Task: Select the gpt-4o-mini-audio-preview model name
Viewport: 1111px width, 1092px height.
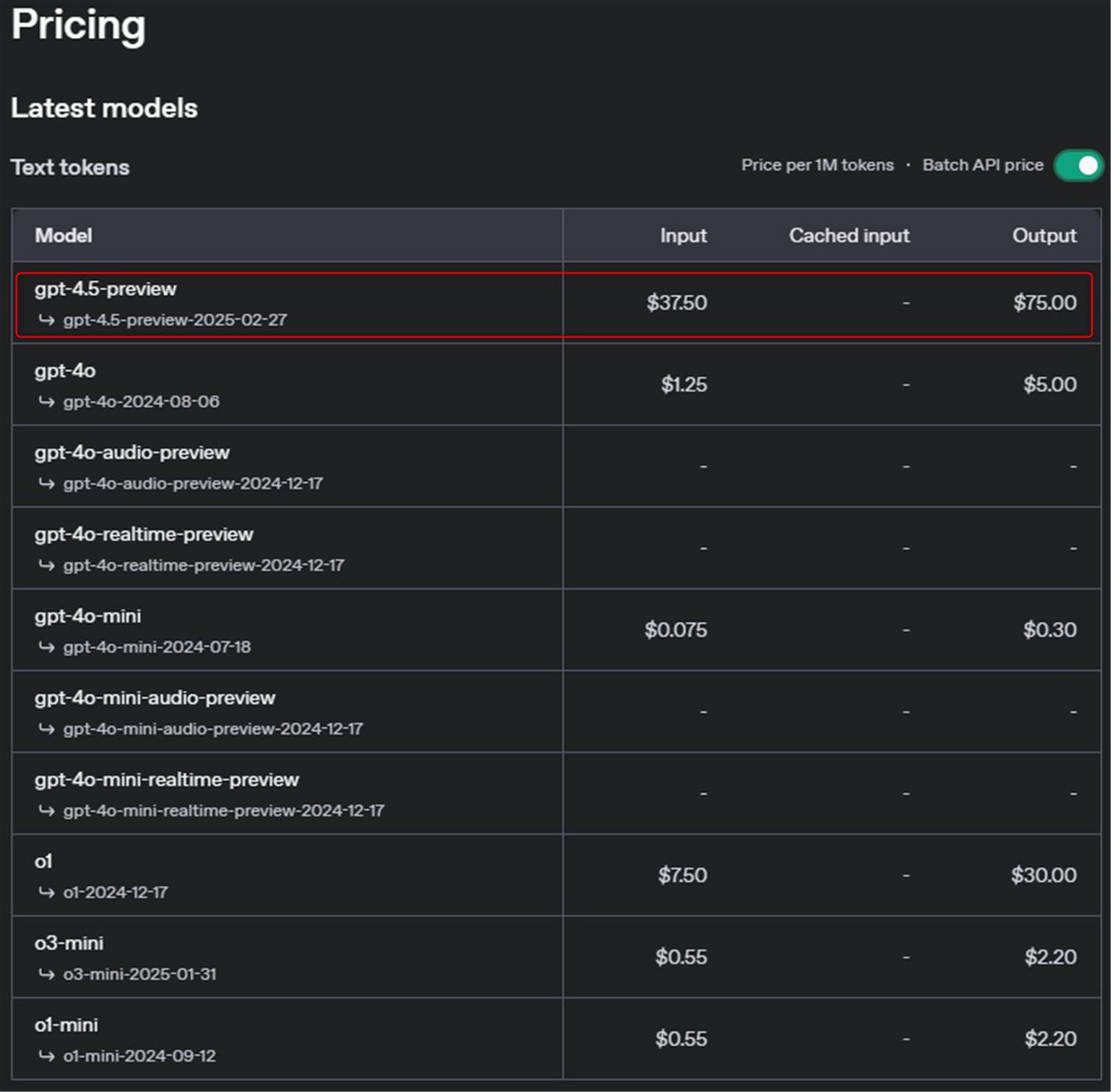Action: coord(155,698)
